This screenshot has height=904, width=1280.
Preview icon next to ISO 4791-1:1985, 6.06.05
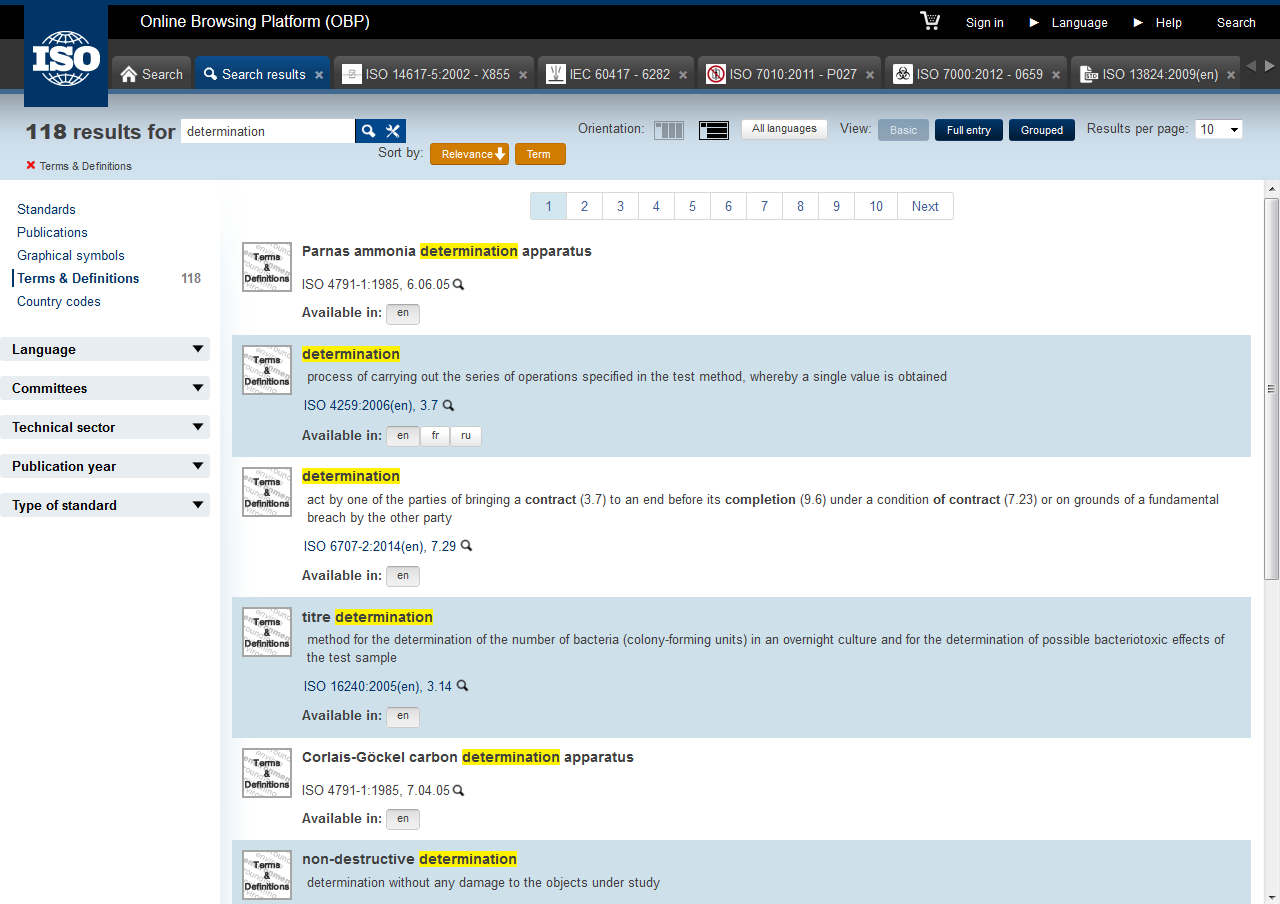pos(459,285)
